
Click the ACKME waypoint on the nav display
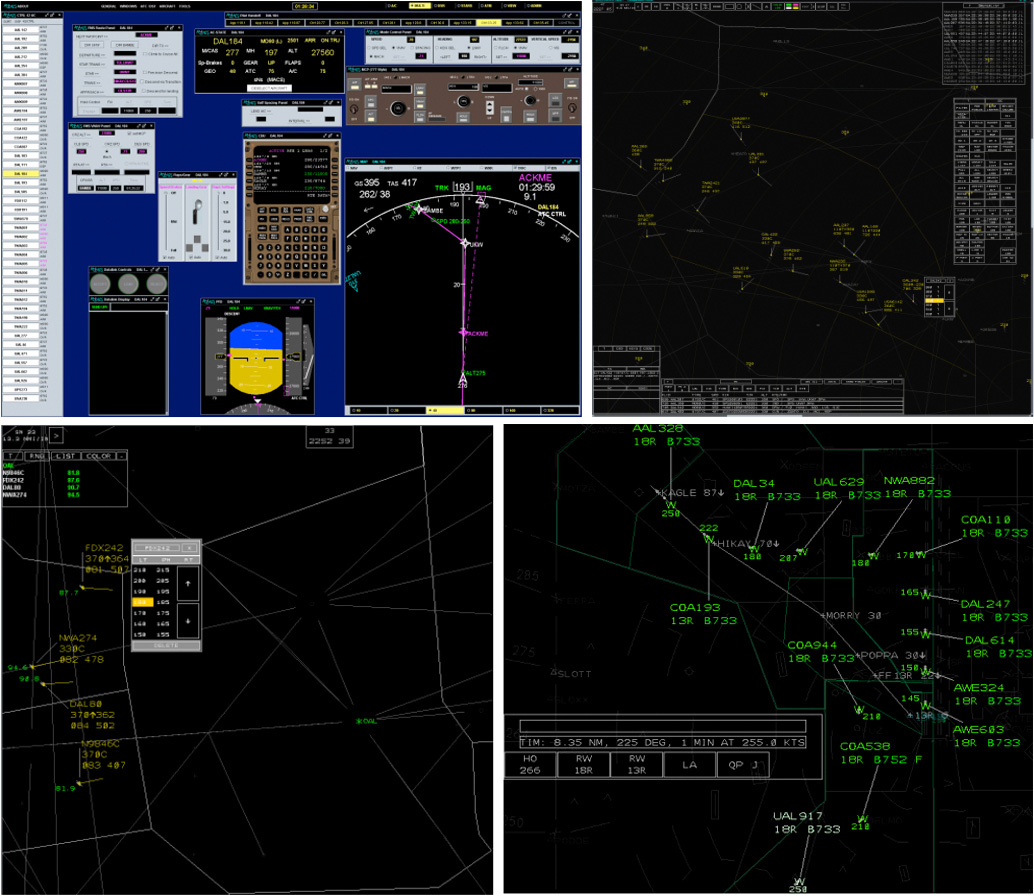pyautogui.click(x=463, y=333)
